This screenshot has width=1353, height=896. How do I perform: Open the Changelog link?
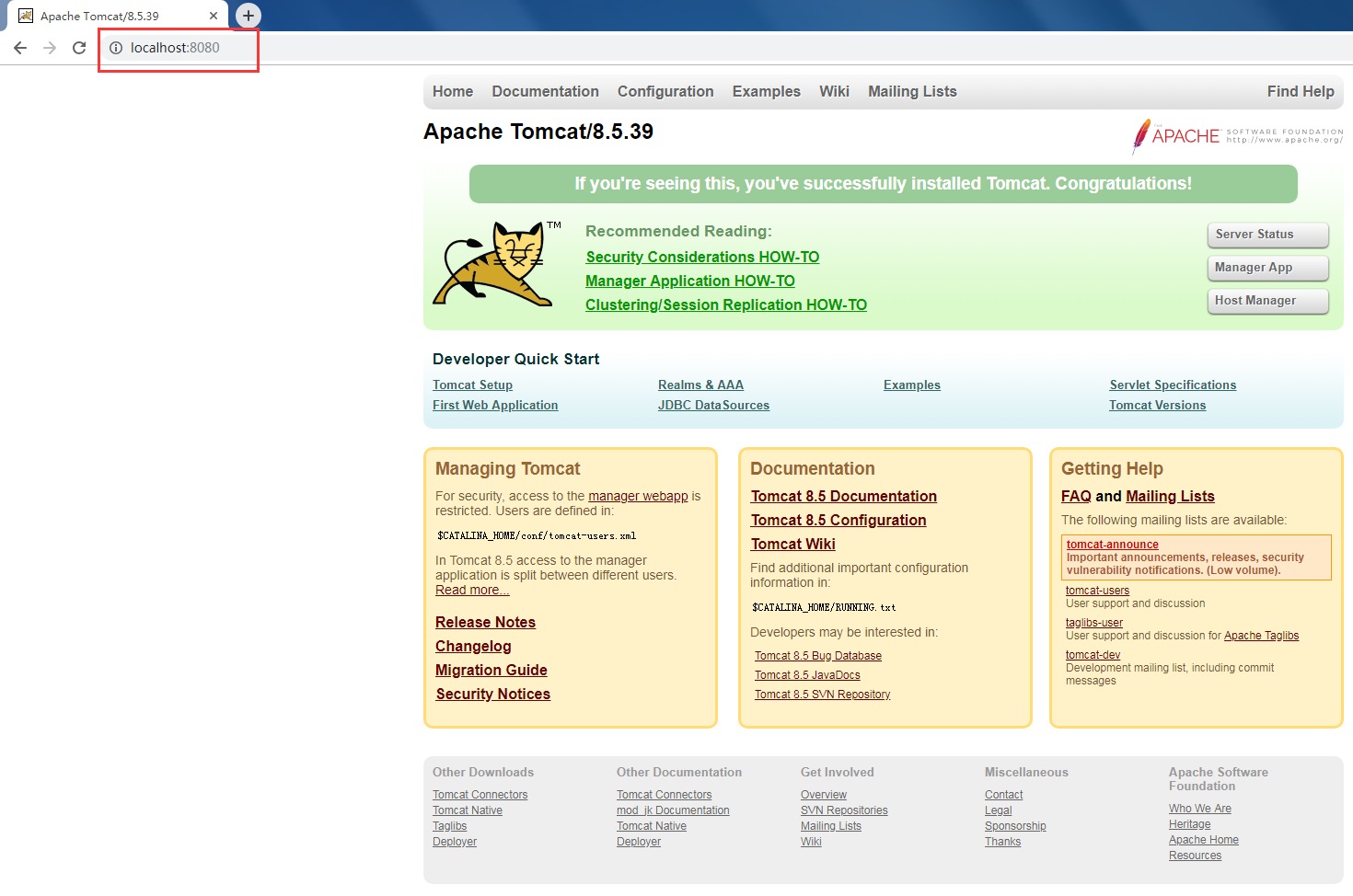click(473, 646)
